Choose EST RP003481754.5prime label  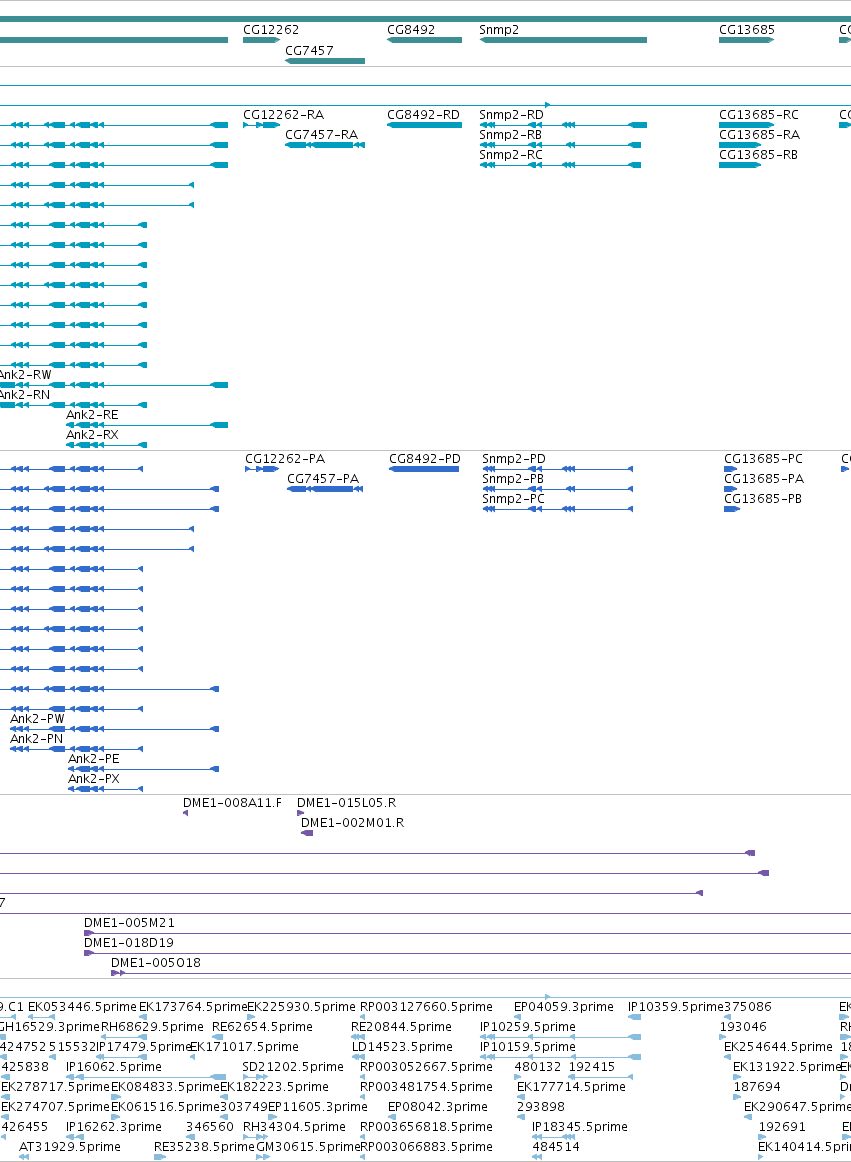(x=426, y=1087)
